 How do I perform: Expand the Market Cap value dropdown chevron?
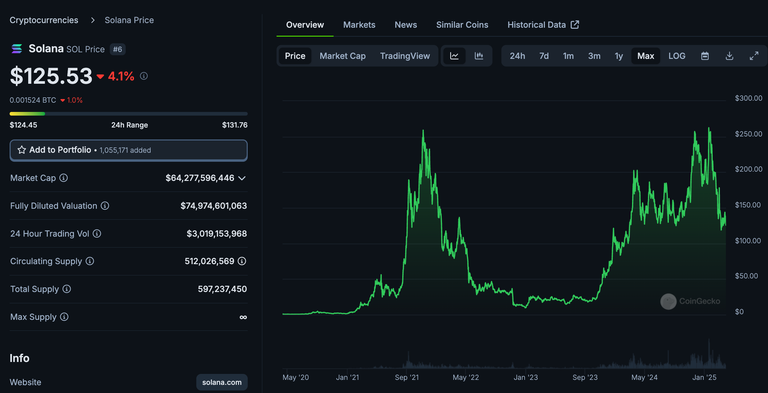[x=241, y=178]
